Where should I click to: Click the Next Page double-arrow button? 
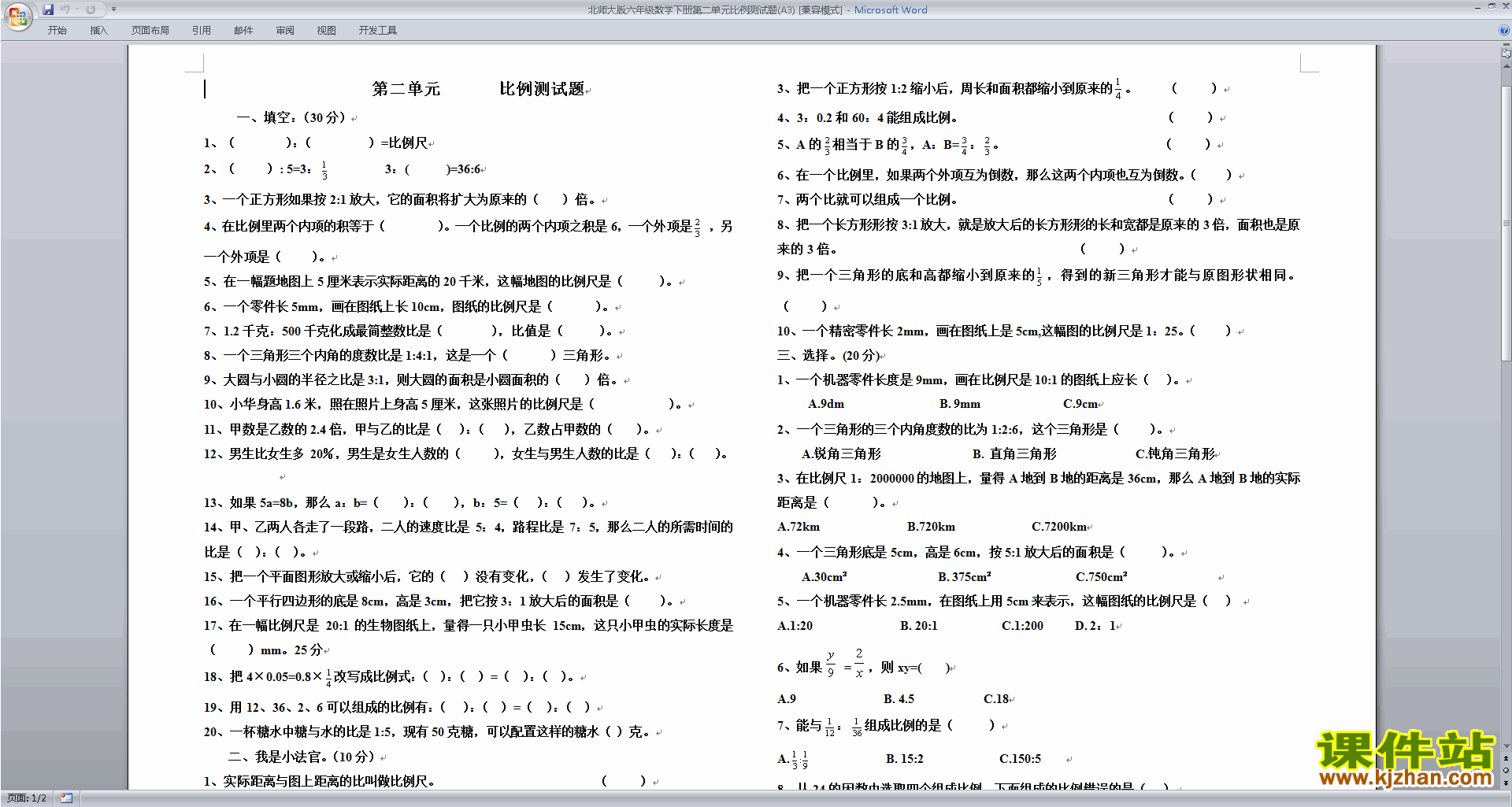[x=1506, y=783]
